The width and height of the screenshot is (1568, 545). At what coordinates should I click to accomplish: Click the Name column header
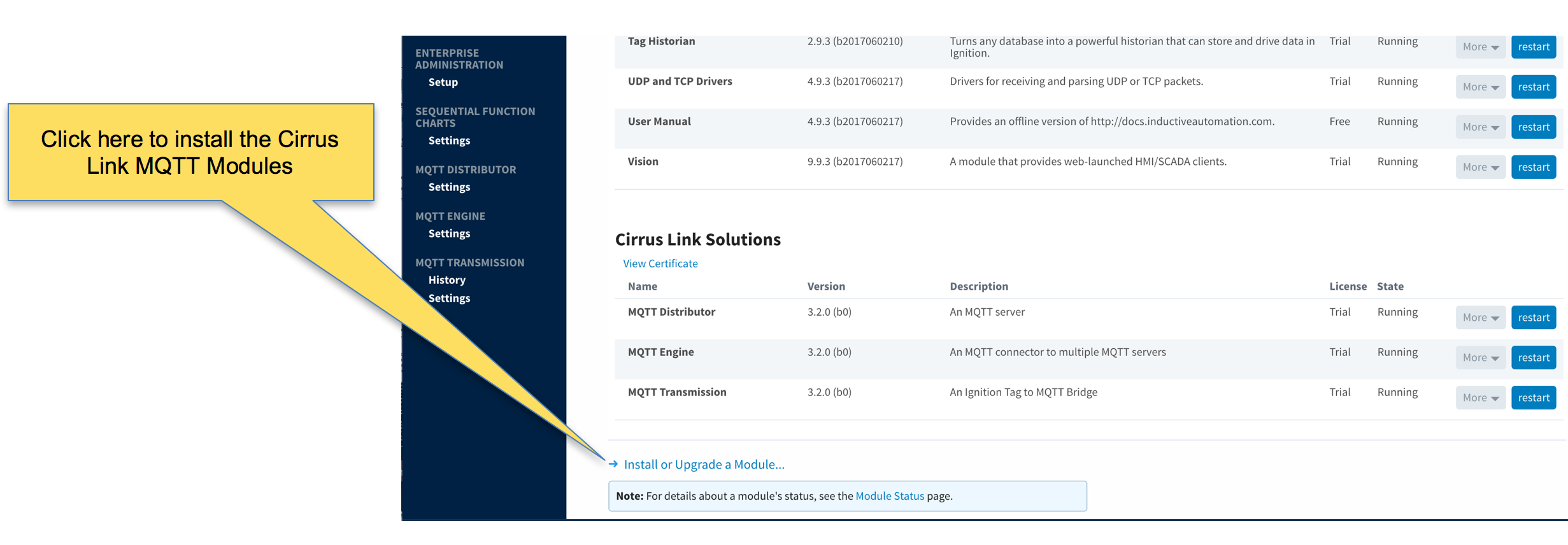click(x=642, y=287)
